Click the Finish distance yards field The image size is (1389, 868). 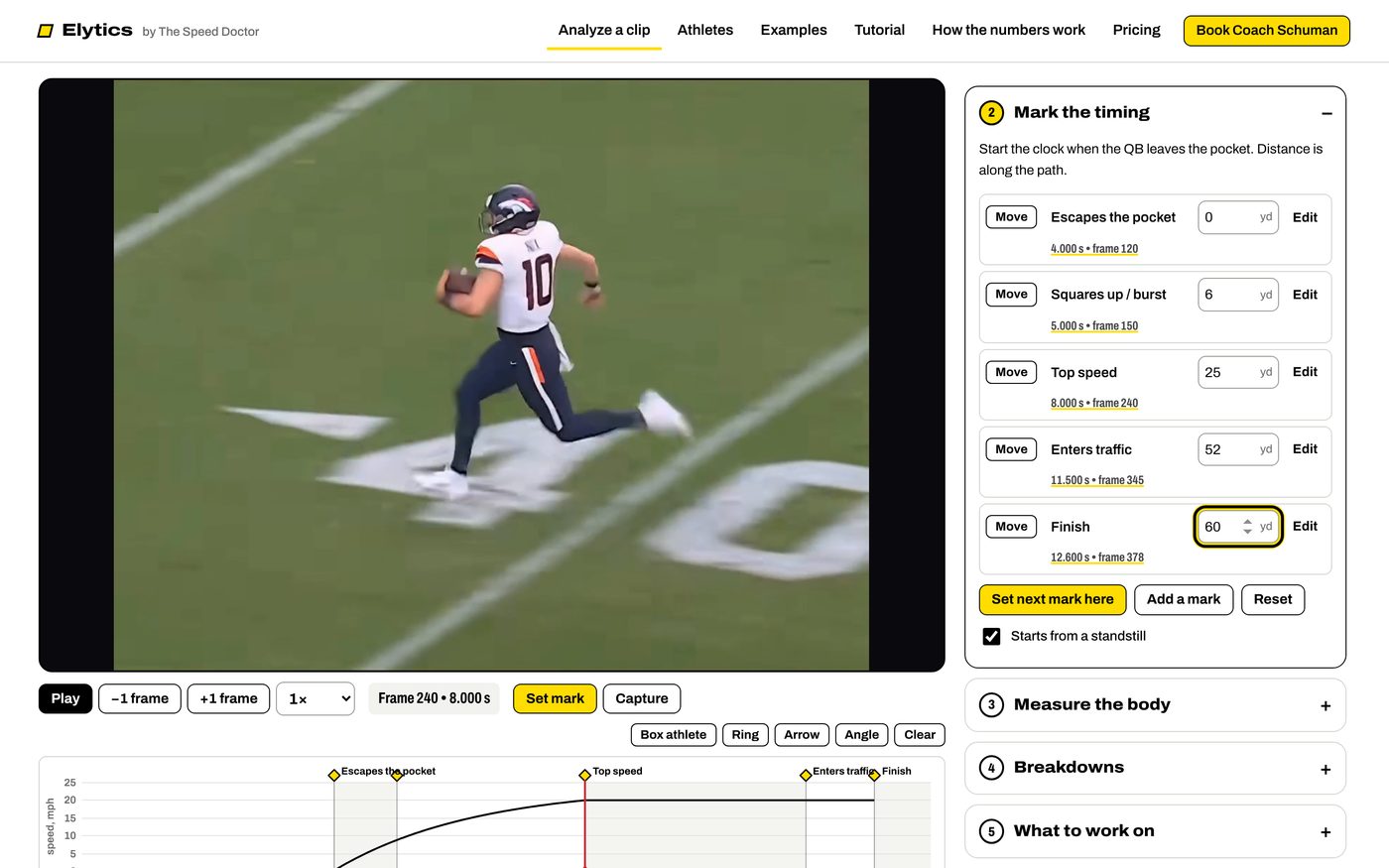pos(1237,527)
